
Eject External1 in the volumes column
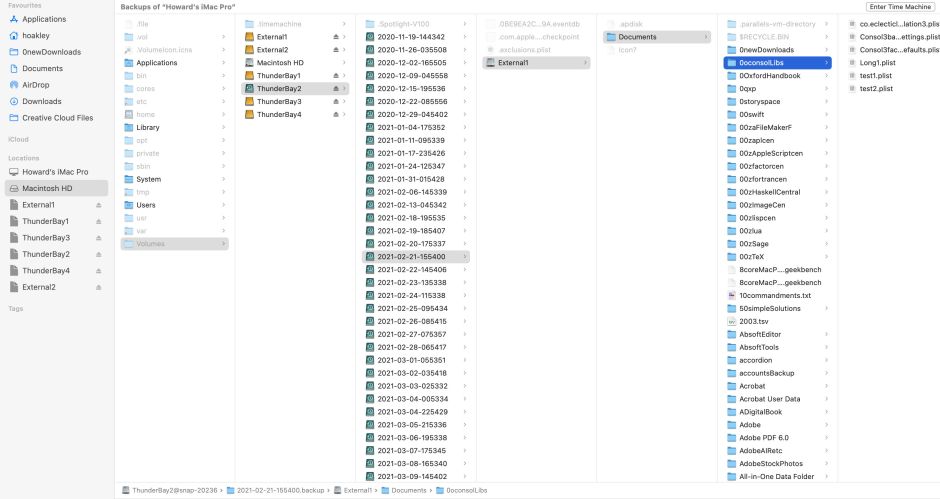click(336, 37)
